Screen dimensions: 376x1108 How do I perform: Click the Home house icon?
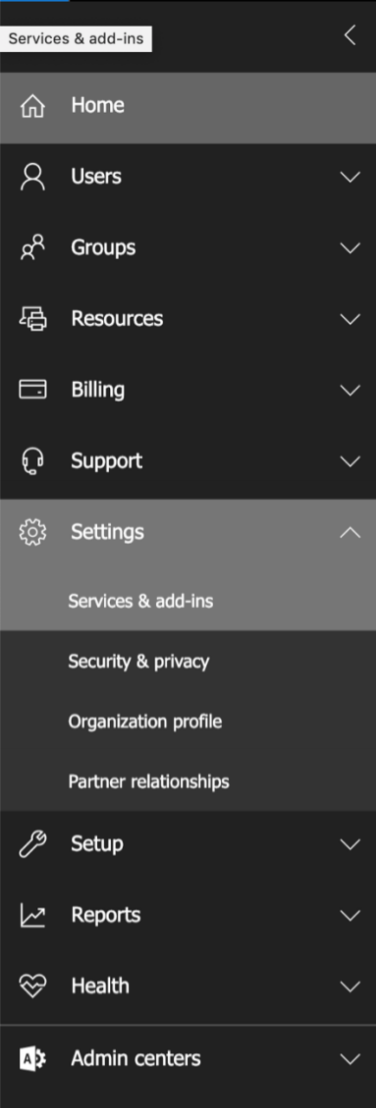33,107
